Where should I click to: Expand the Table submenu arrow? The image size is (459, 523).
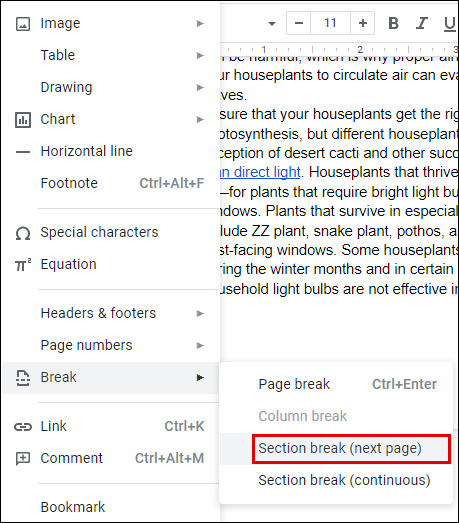200,55
